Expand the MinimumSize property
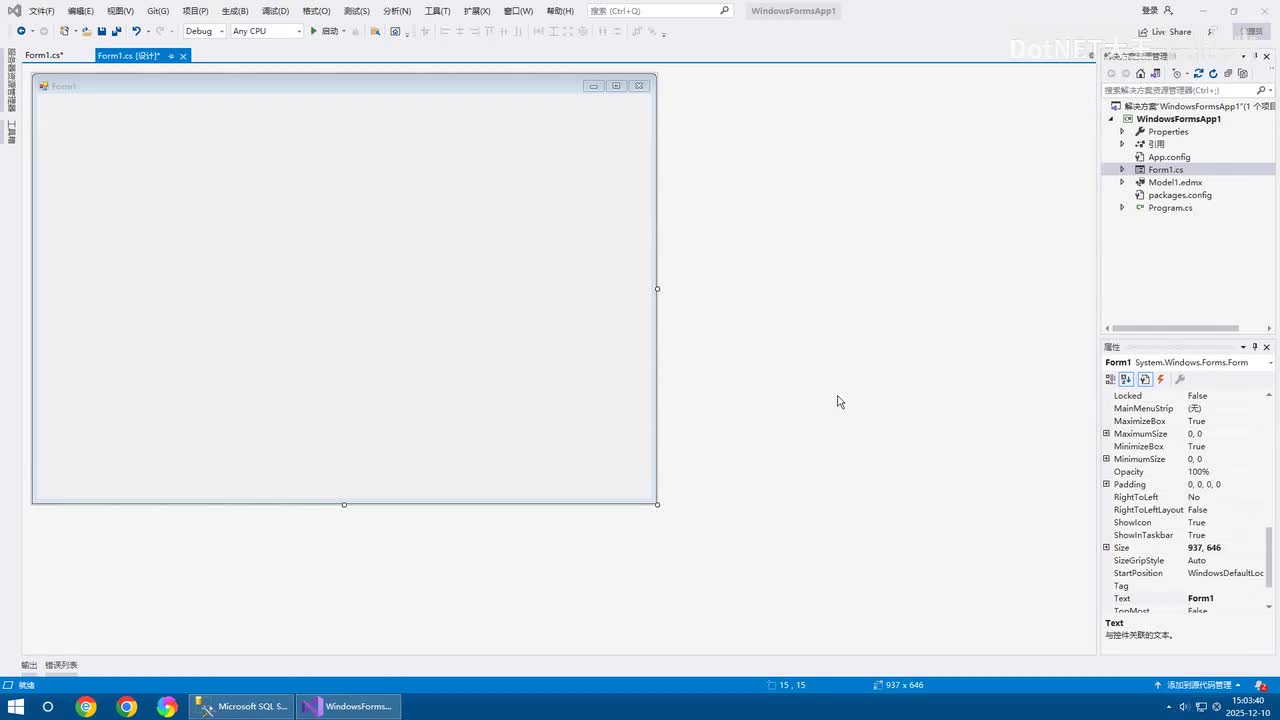The image size is (1280, 720). pyautogui.click(x=1106, y=459)
